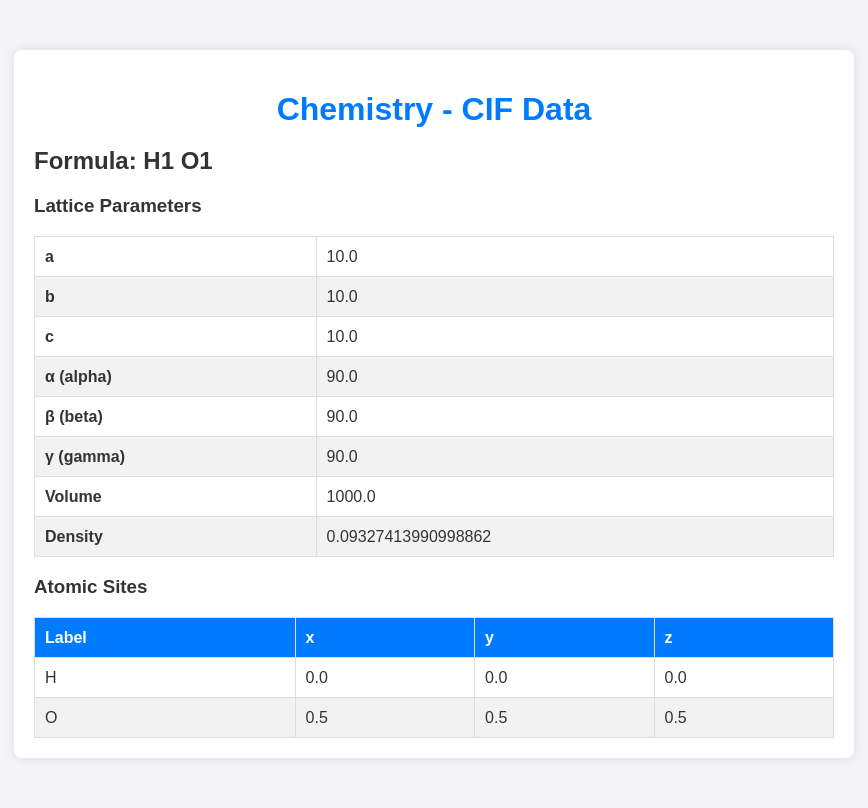Click the Lattice Parameters heading
Viewport: 868px width, 808px height.
pyautogui.click(x=118, y=206)
